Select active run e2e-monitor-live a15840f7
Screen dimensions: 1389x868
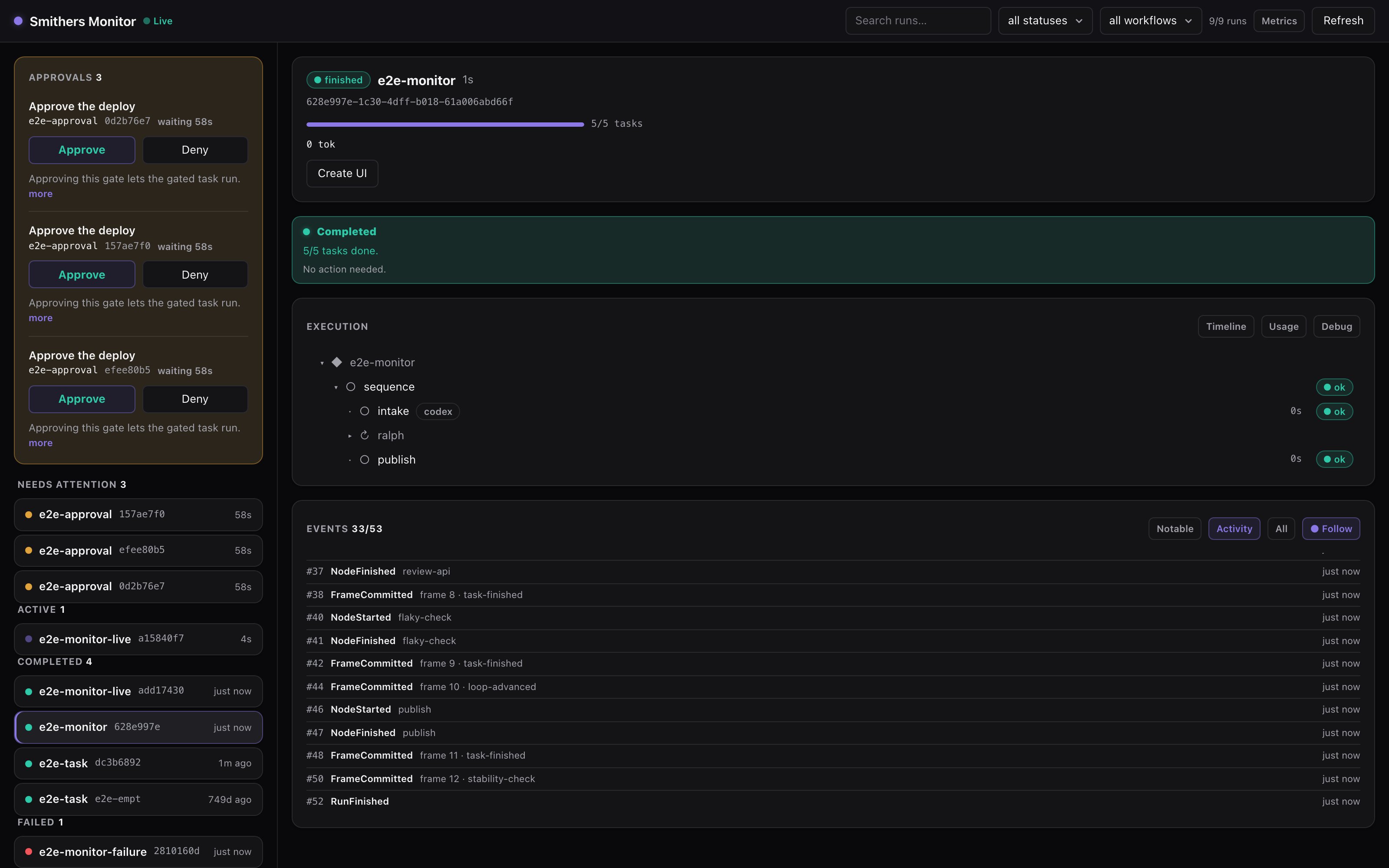[138, 639]
